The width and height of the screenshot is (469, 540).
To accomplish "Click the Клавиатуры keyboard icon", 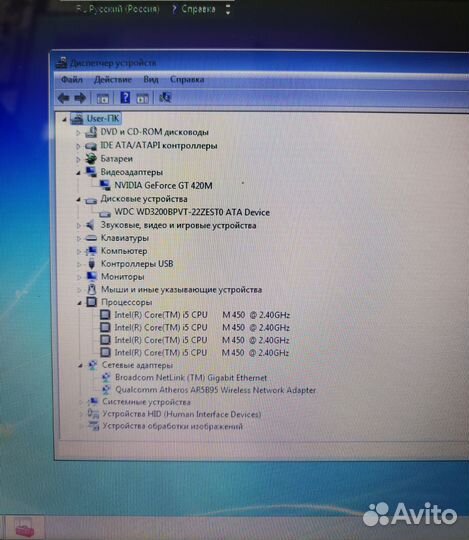I will tap(91, 238).
